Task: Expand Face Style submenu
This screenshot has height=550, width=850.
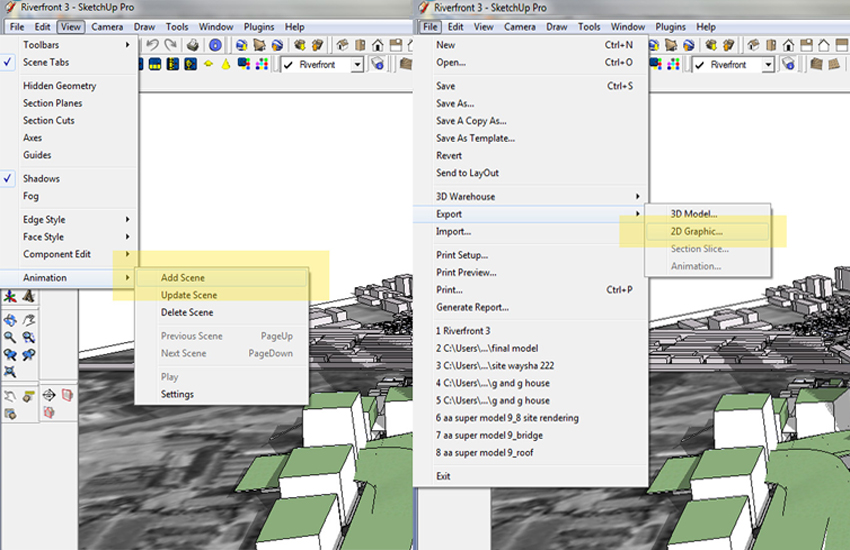Action: tap(69, 237)
